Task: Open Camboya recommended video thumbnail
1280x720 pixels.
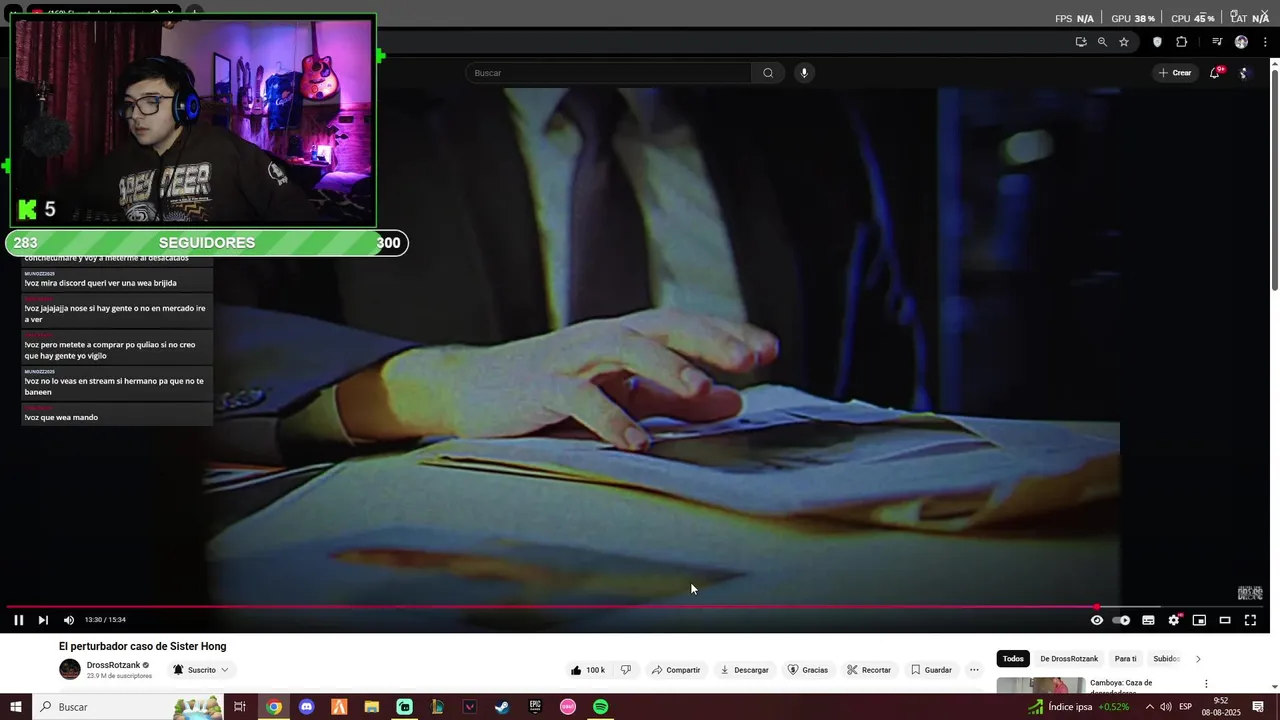Action: coord(1040,685)
